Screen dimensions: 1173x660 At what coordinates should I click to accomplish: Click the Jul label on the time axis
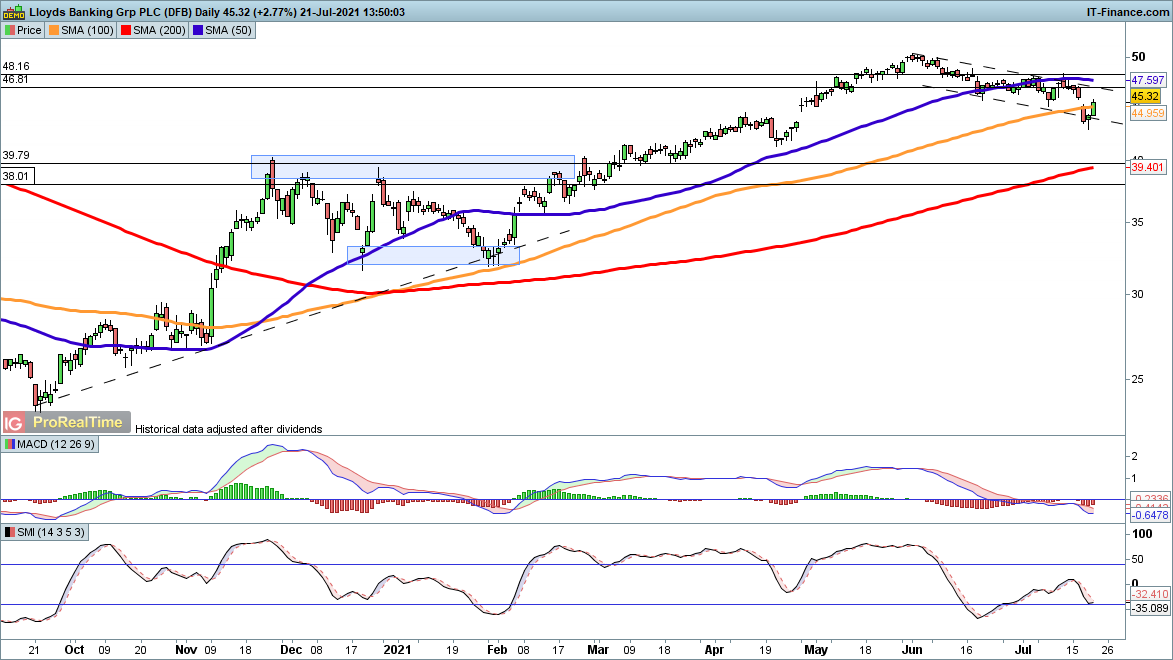pyautogui.click(x=1023, y=650)
